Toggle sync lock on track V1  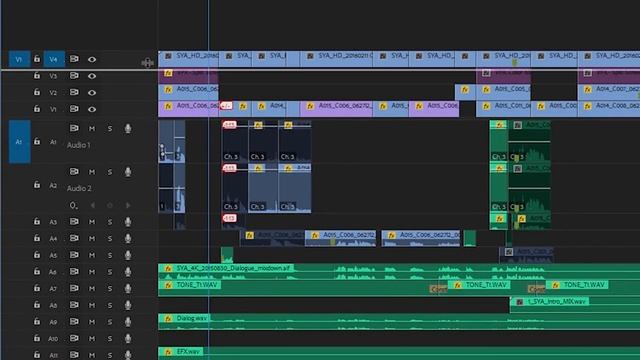click(74, 109)
